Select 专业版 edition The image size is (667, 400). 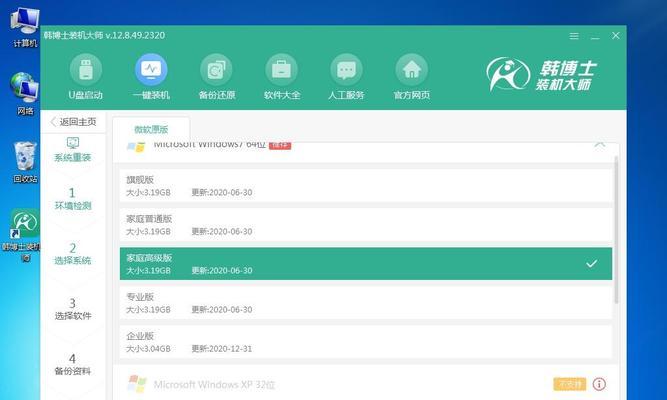[x=366, y=303]
